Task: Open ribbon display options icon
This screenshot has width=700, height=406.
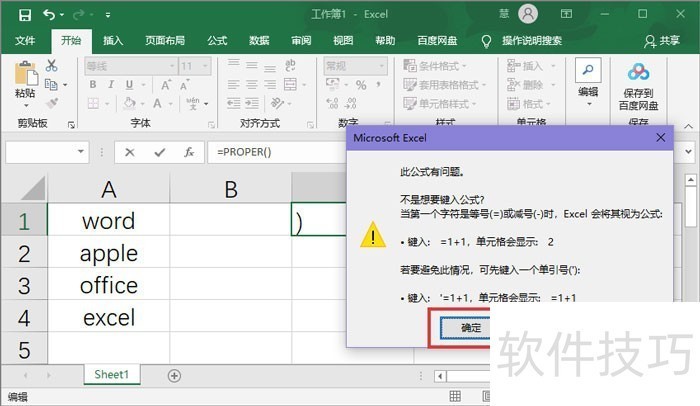Action: [x=566, y=14]
